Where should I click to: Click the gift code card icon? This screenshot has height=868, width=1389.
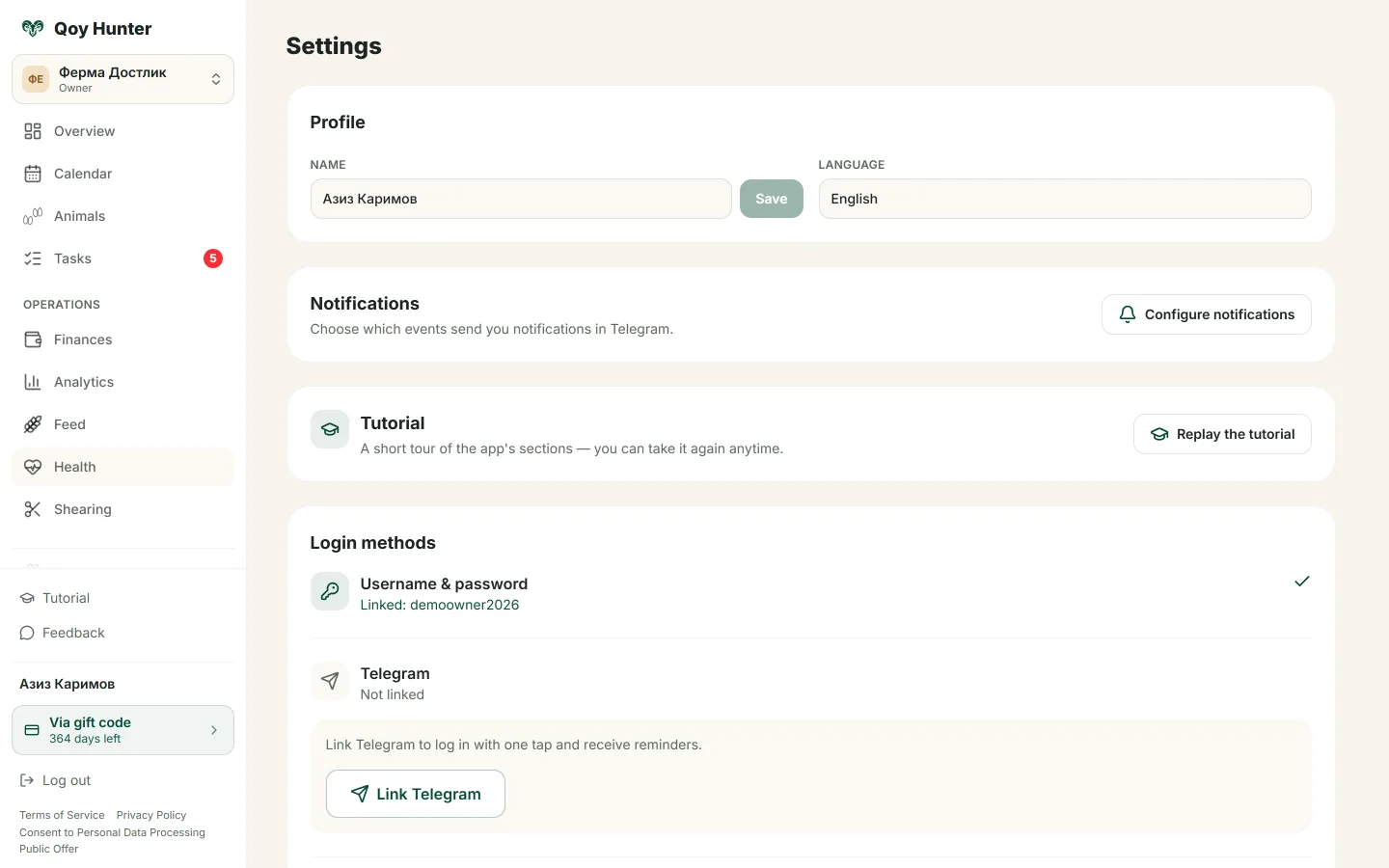click(32, 730)
